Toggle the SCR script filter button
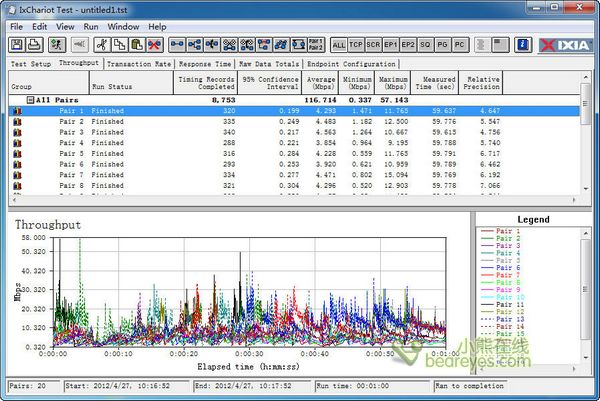The height and width of the screenshot is (401, 600). [x=373, y=45]
